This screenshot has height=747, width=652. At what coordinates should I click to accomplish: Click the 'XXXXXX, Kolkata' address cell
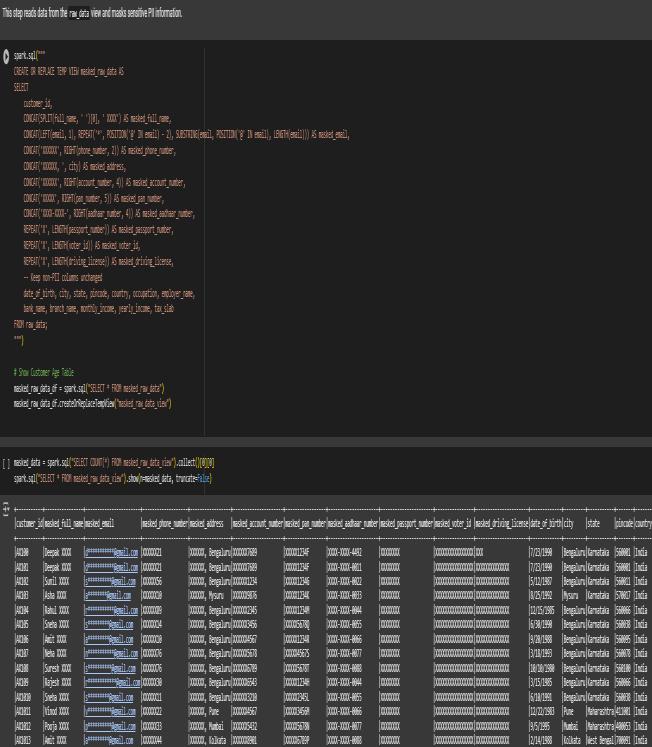[208, 741]
